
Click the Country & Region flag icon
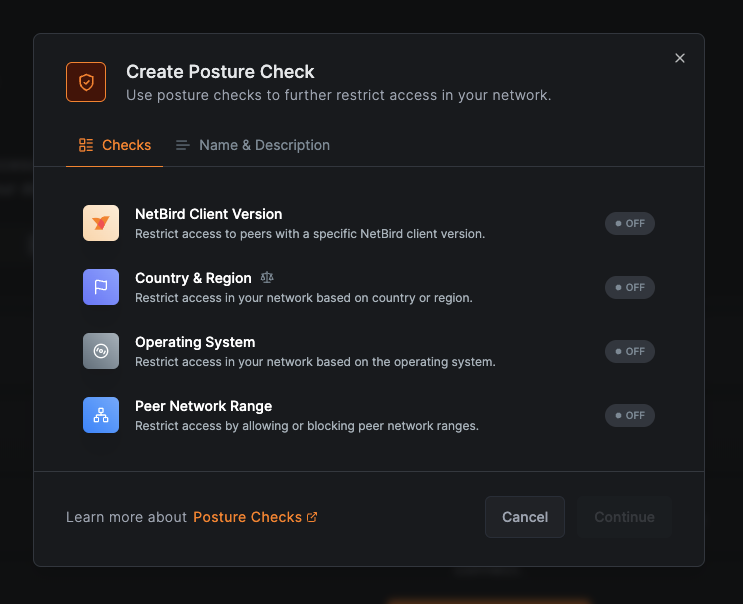(101, 287)
